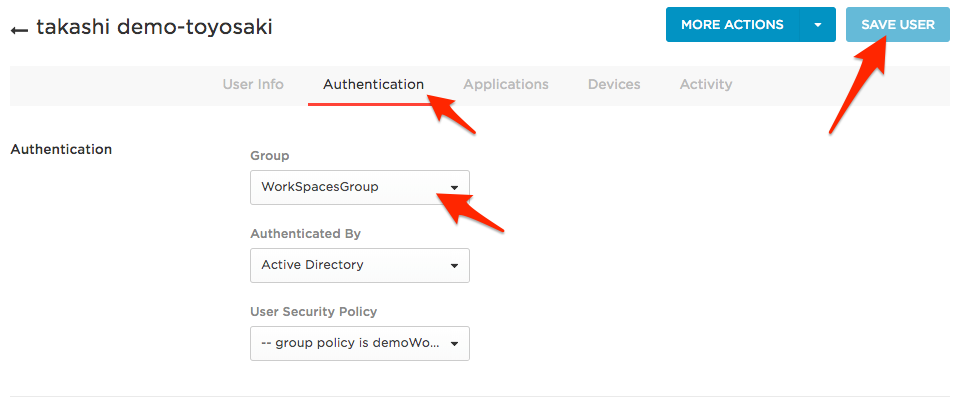This screenshot has width=971, height=403.
Task: Open the Applications tab
Action: [505, 85]
